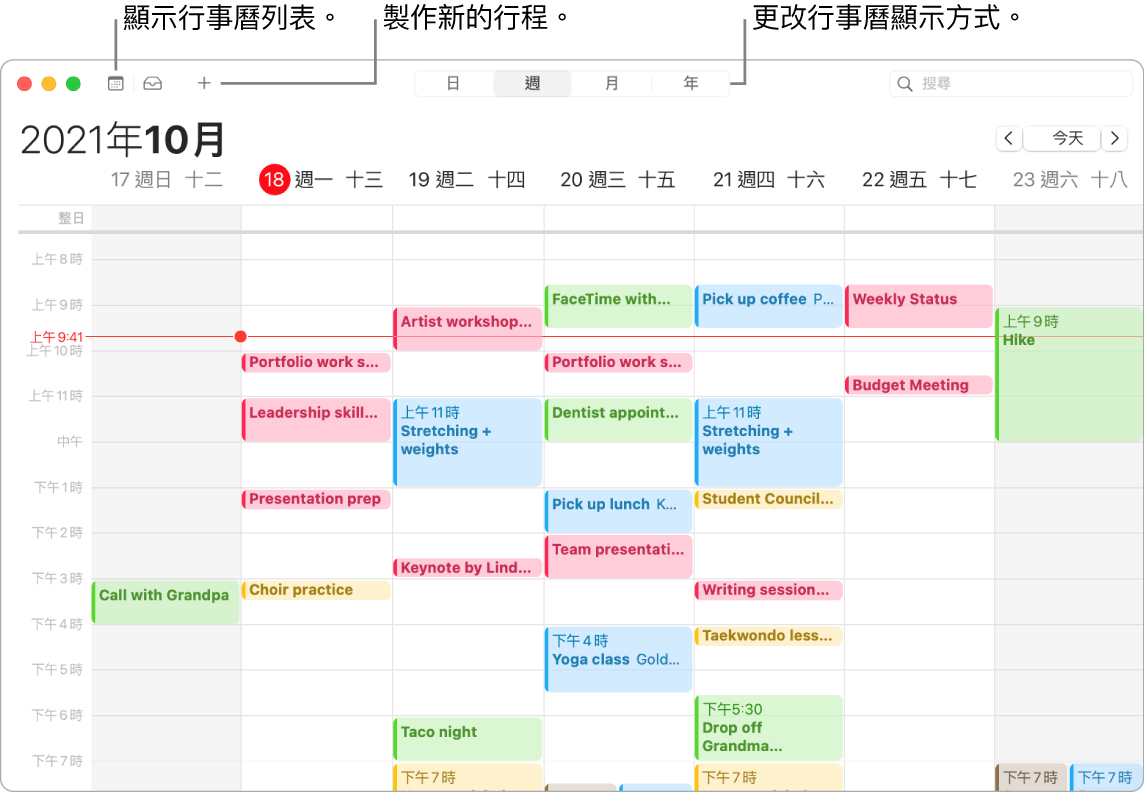Select the Weekly Status event on Friday
This screenshot has width=1144, height=793.
[918, 305]
